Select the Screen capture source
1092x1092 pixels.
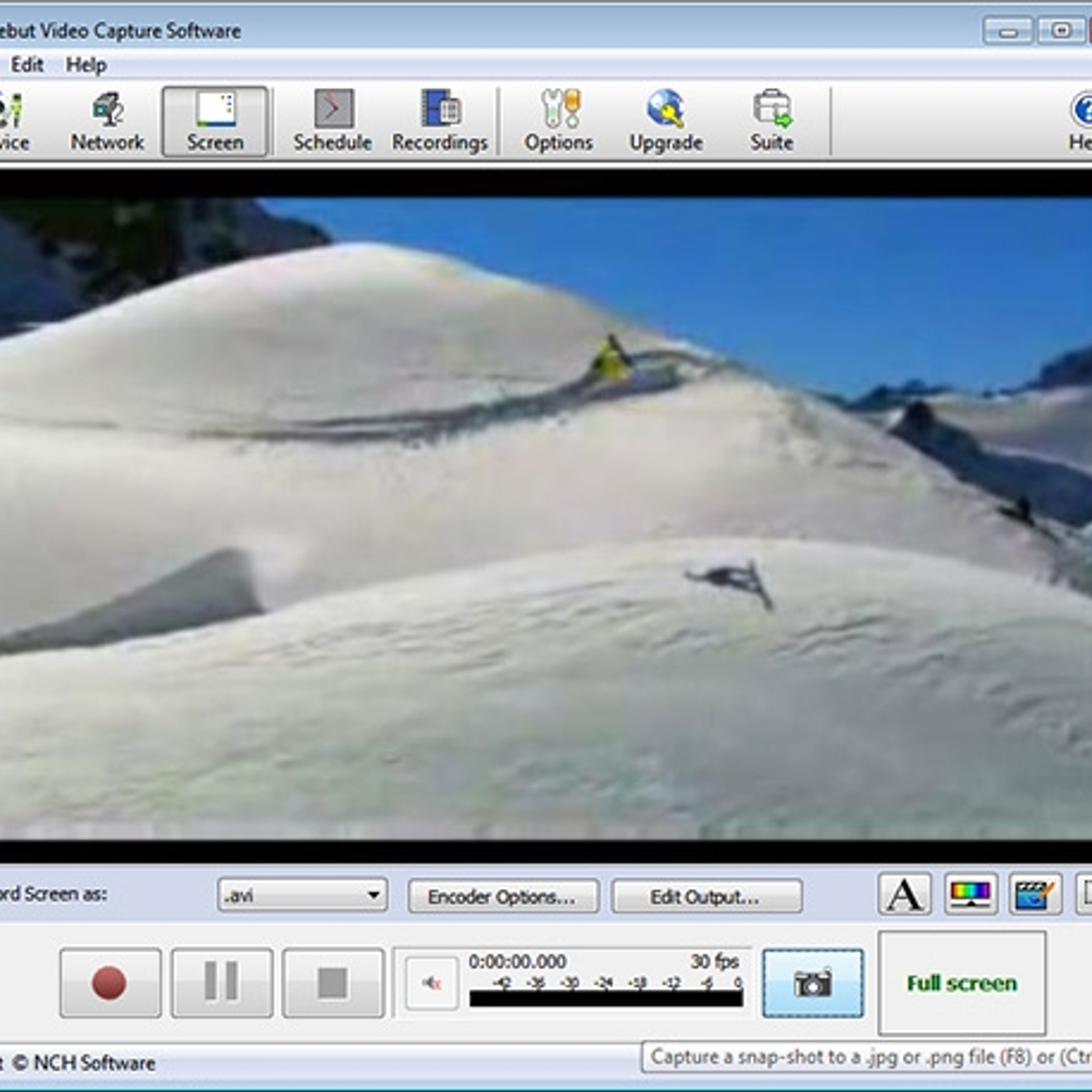[215, 121]
